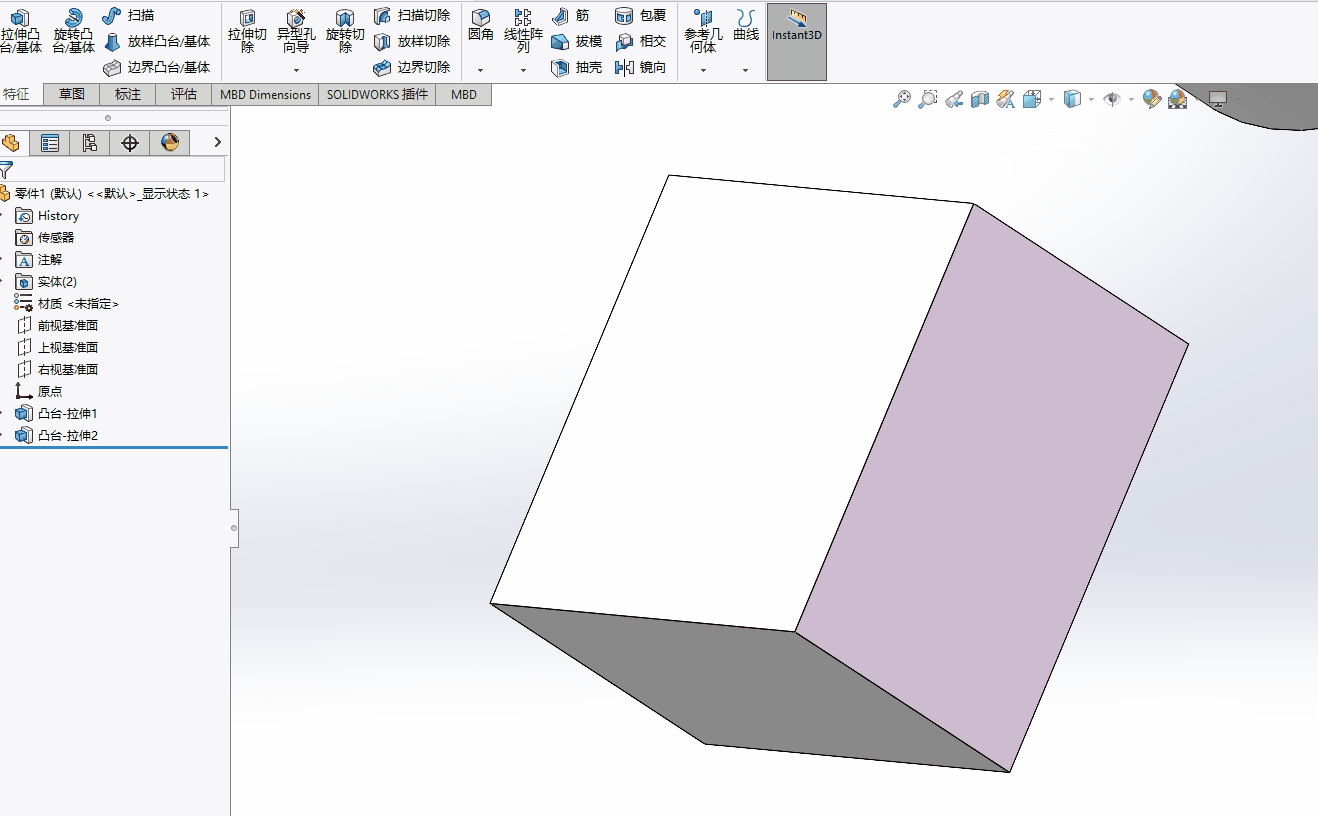Screen dimensions: 1318x816
Task: Click the Previous View icon
Action: click(954, 99)
